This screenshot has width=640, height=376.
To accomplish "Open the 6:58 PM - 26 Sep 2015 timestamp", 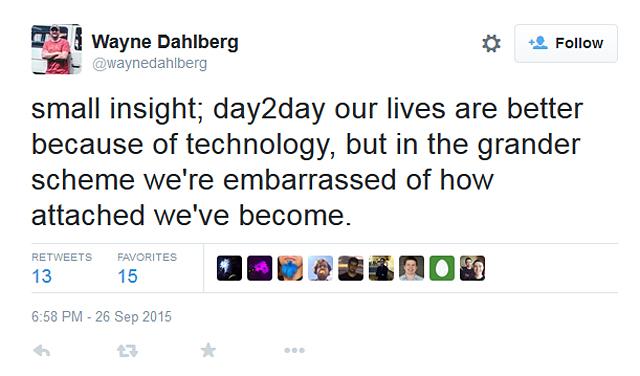I will point(101,316).
